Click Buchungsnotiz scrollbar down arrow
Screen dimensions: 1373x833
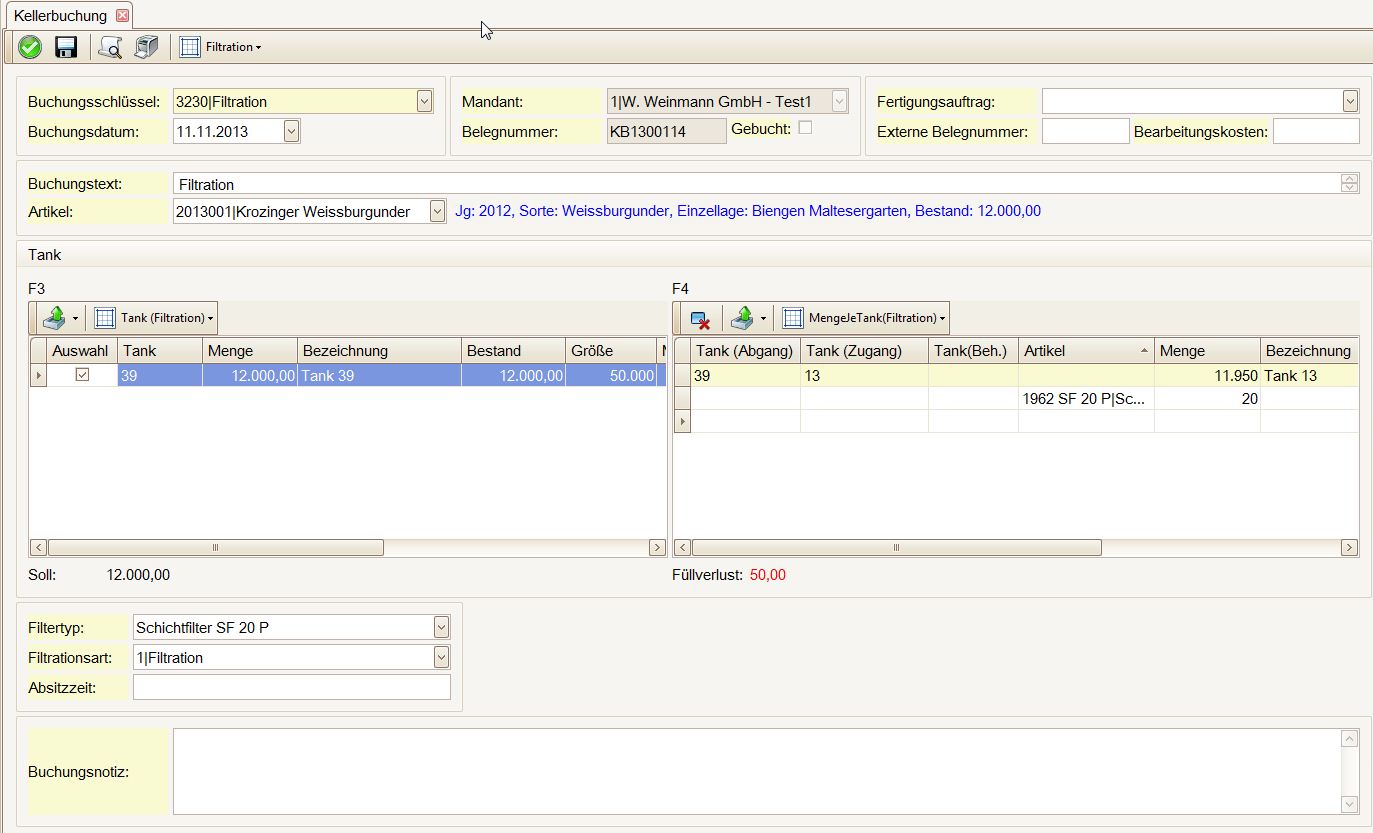pos(1350,804)
